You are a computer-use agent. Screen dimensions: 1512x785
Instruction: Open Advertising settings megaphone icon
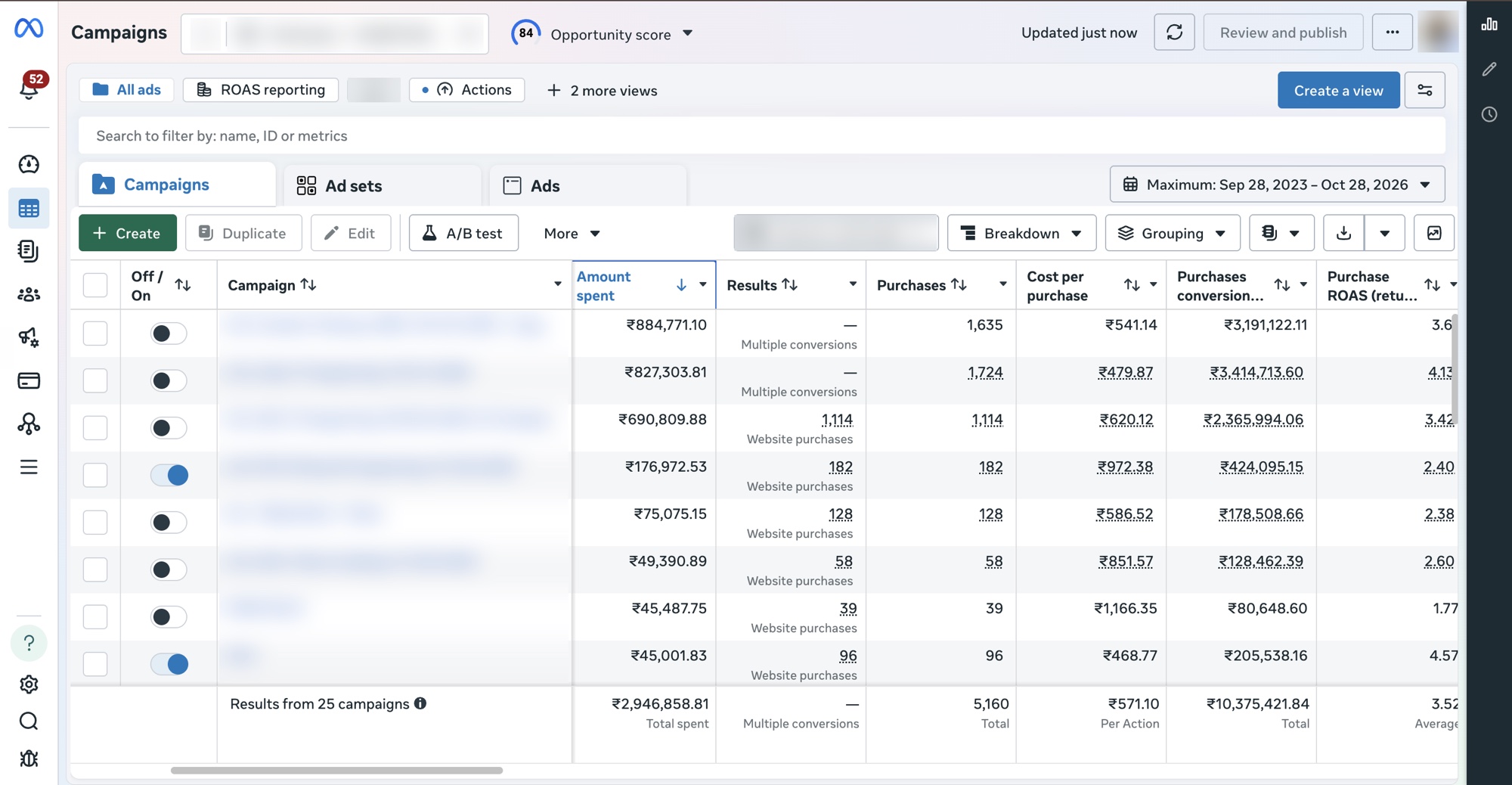[29, 337]
